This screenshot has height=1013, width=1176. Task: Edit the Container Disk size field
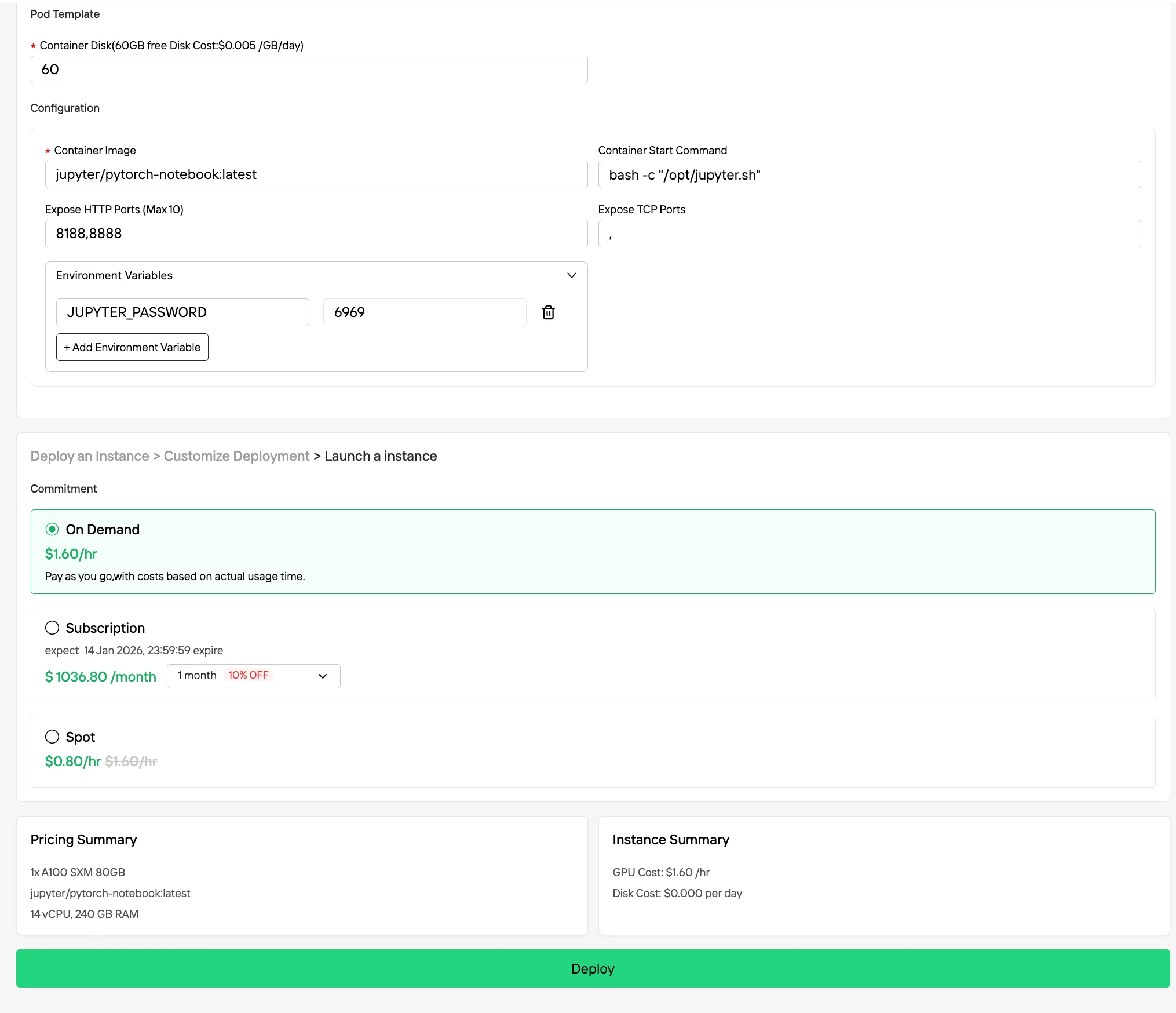pos(309,70)
